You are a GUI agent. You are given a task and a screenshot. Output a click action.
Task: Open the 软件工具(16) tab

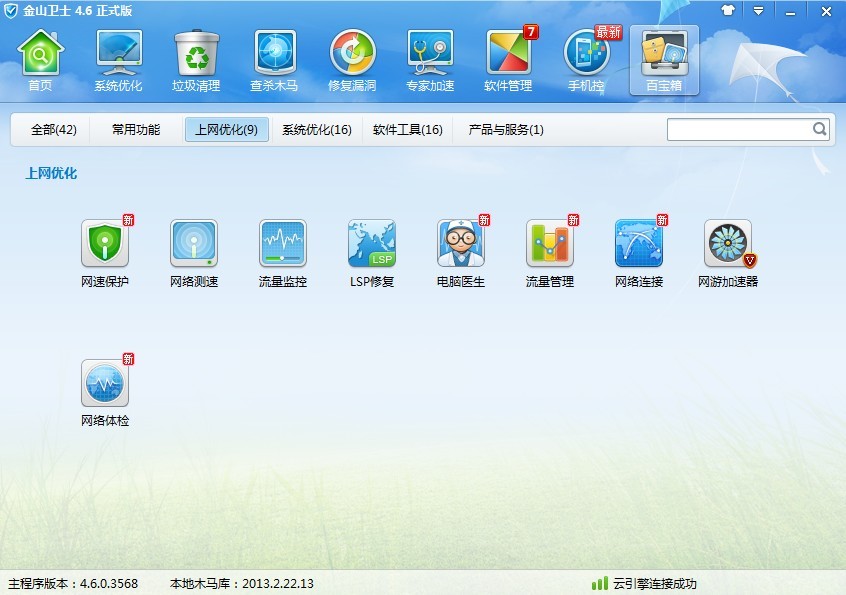(x=407, y=129)
